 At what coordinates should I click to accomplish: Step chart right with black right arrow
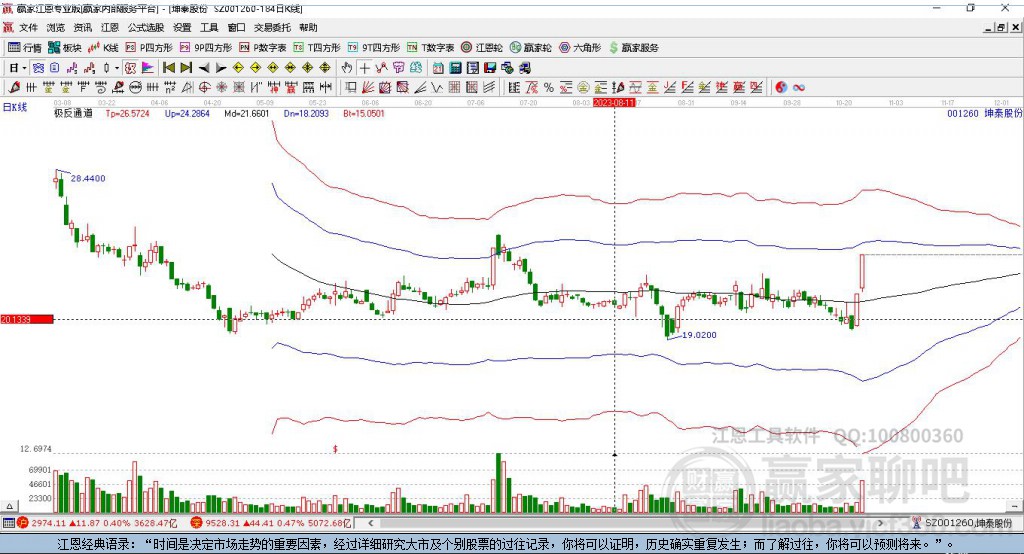pos(221,68)
